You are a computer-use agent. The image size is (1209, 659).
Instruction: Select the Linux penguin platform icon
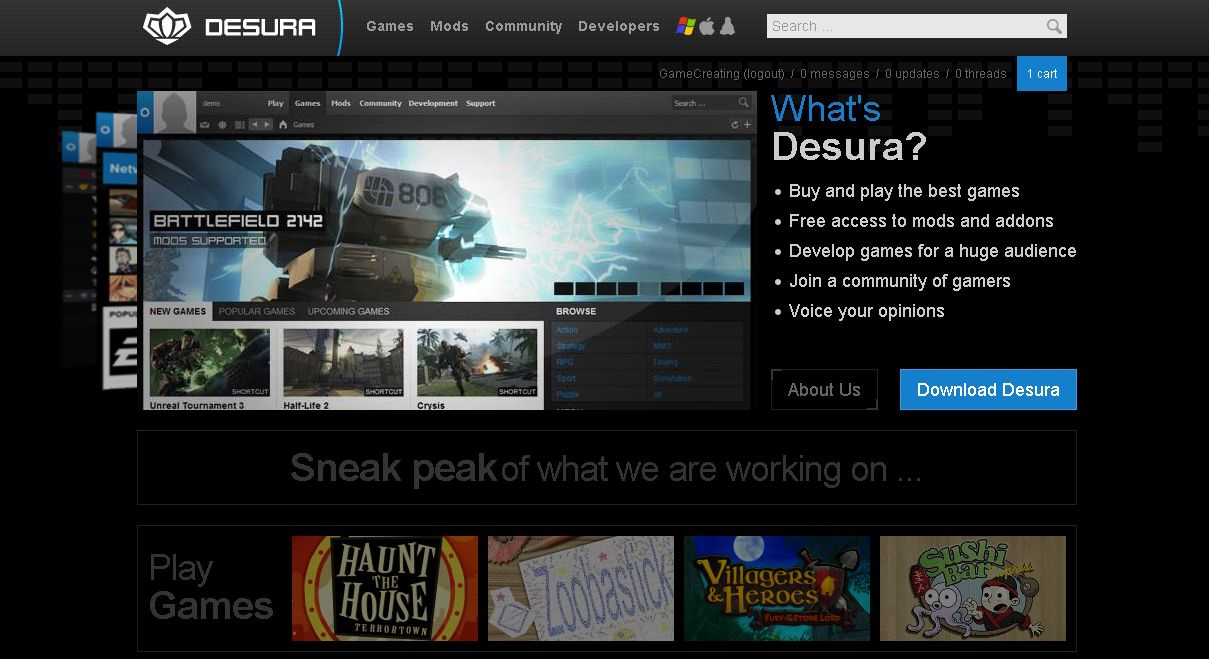727,26
